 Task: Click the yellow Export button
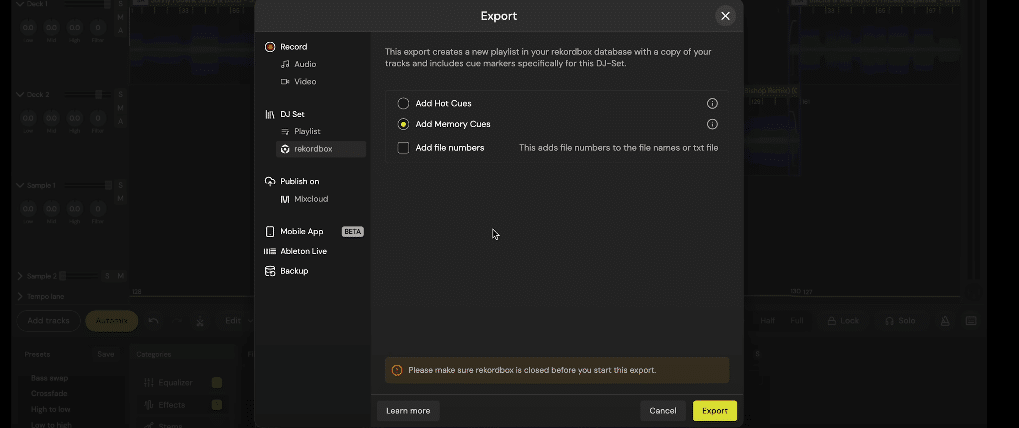(714, 411)
